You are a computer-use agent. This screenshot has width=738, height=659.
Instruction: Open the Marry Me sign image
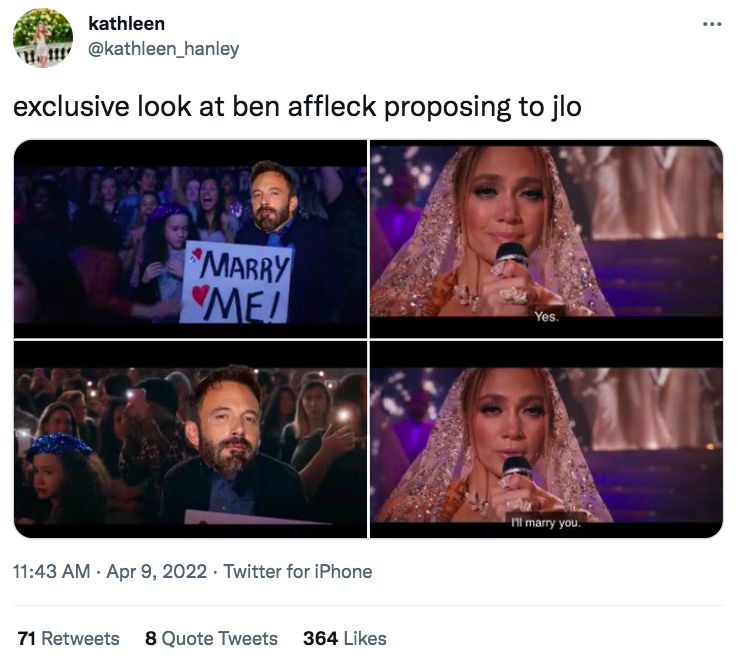pos(190,239)
